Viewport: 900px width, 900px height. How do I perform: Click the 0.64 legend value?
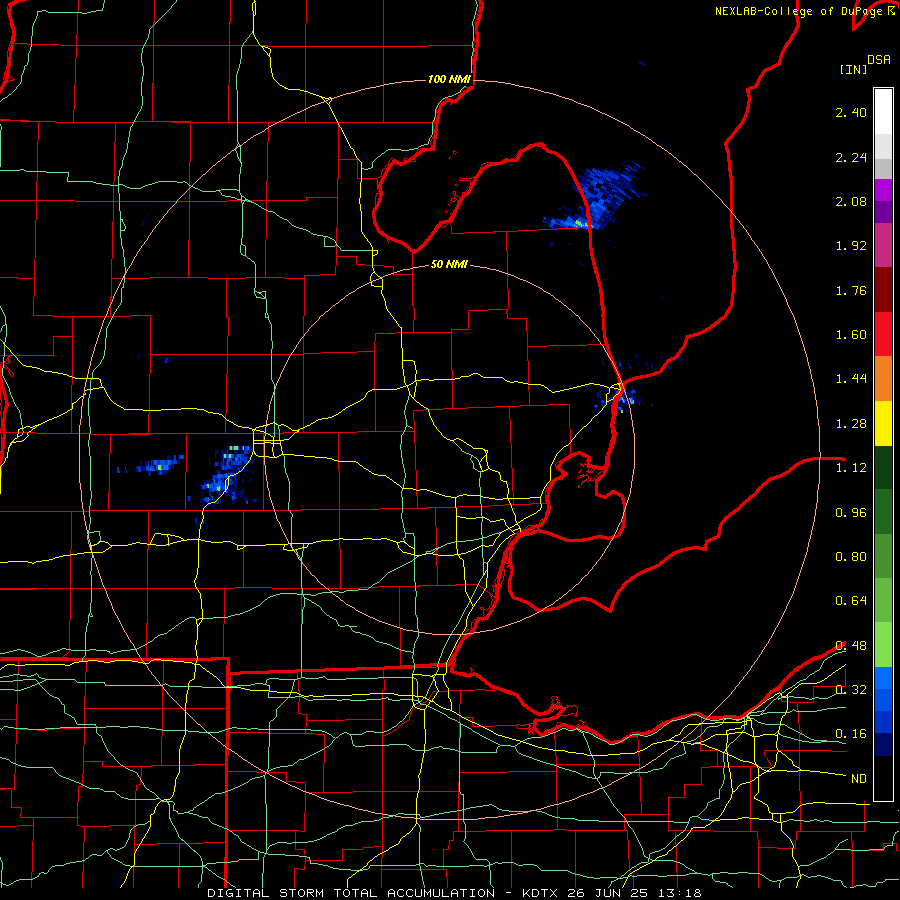pos(851,601)
